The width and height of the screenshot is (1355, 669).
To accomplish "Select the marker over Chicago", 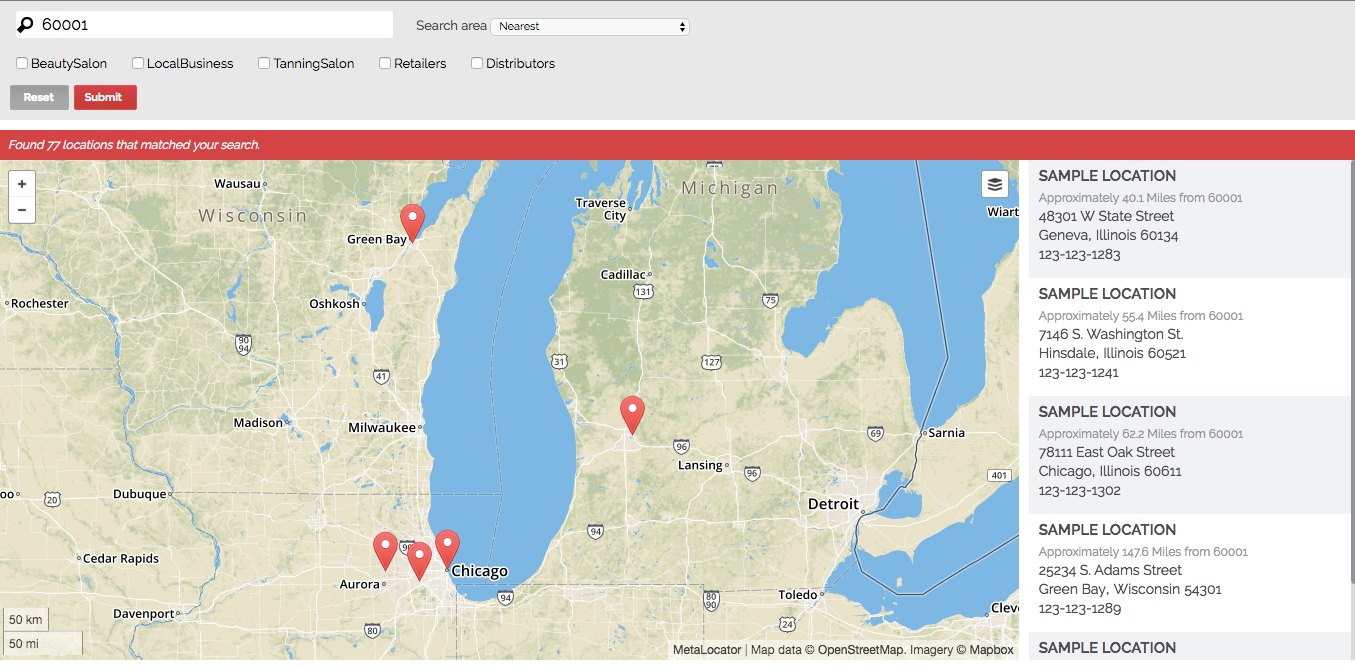I will [x=447, y=549].
